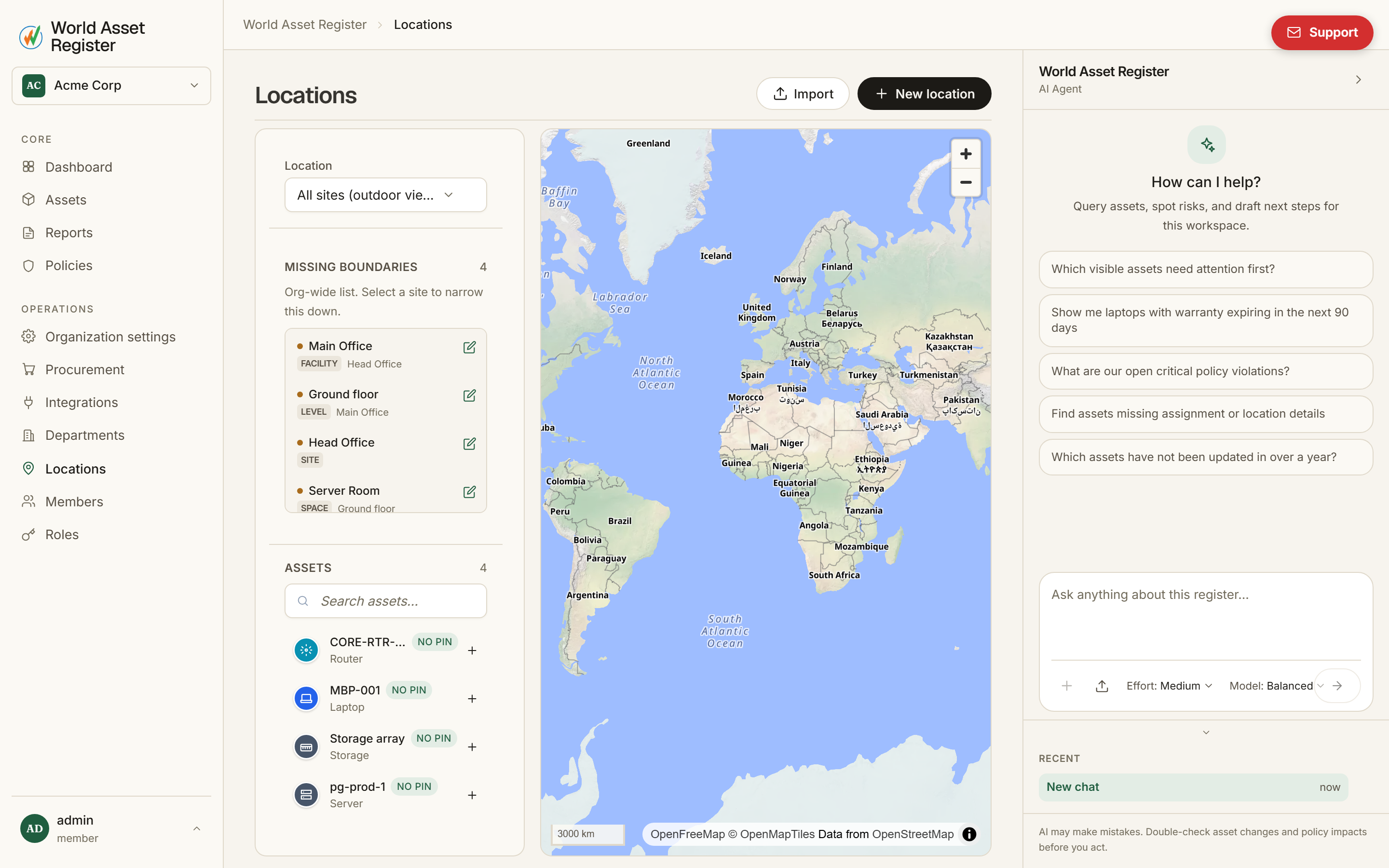Add pin for MBP-001 laptop
Screen dimensions: 1389x868
coord(472,699)
